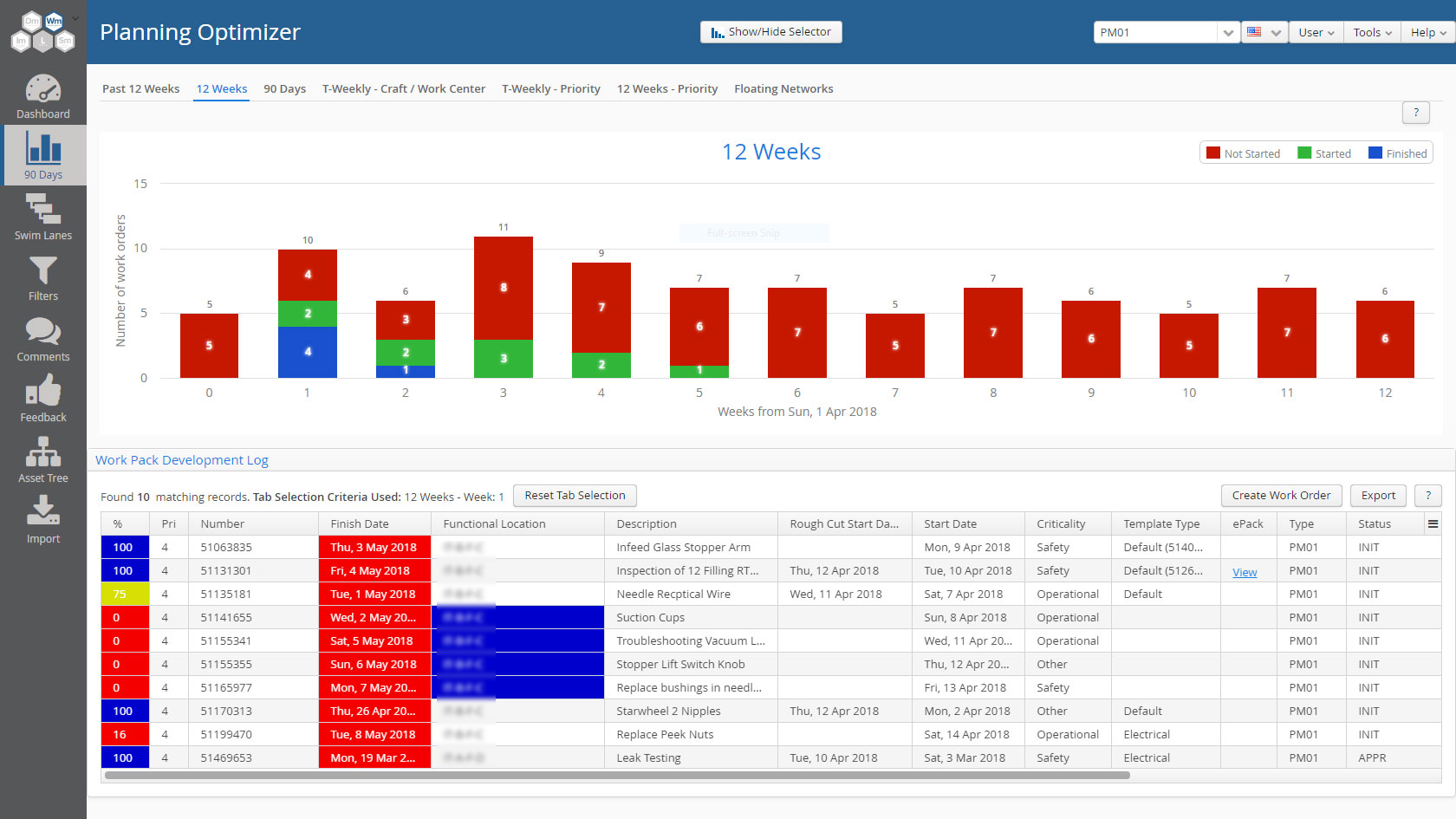This screenshot has width=1456, height=819.
Task: Switch to the Past 12 Weeks tab
Action: [x=141, y=88]
